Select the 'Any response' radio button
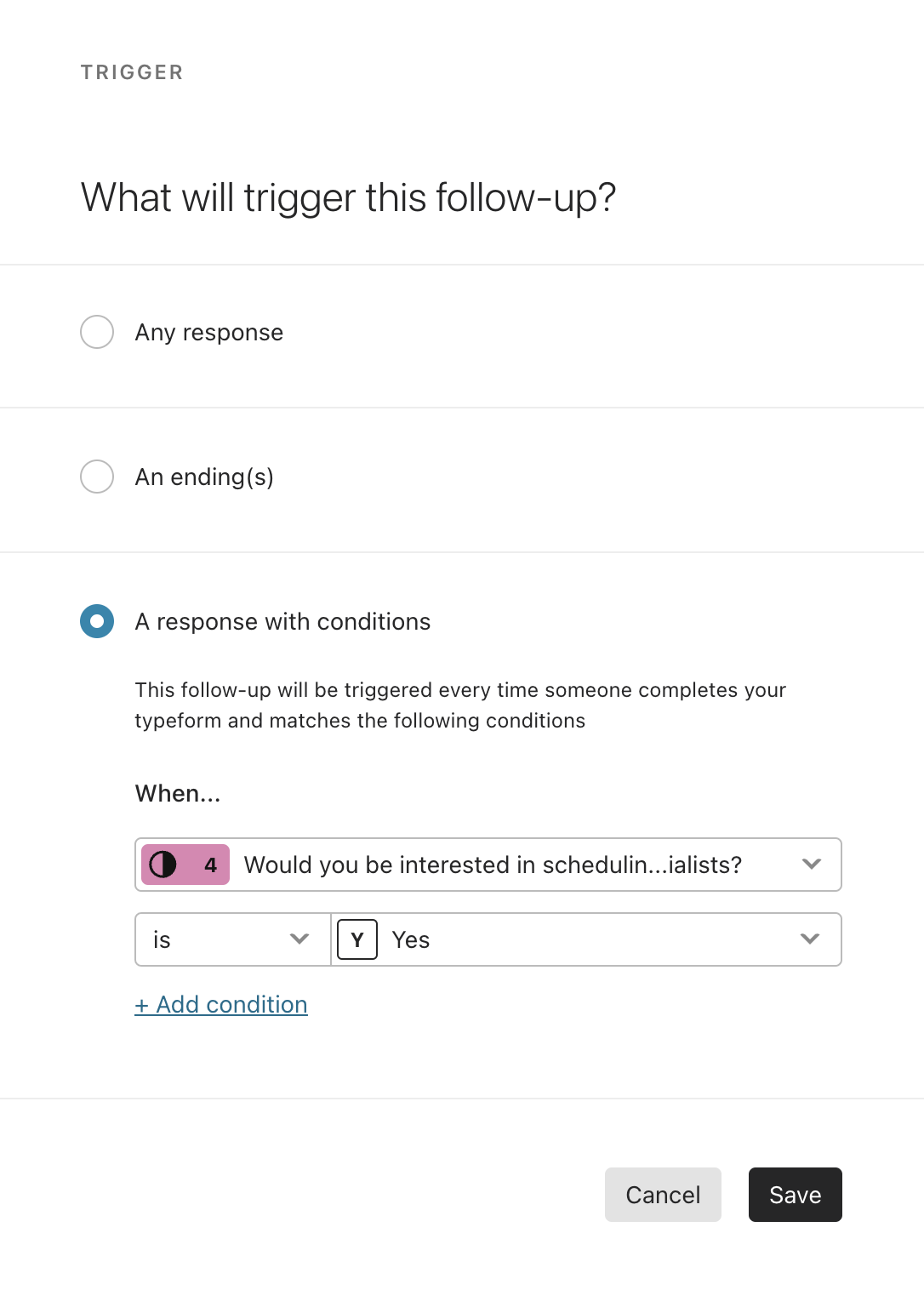The height and width of the screenshot is (1290, 924). coord(97,332)
